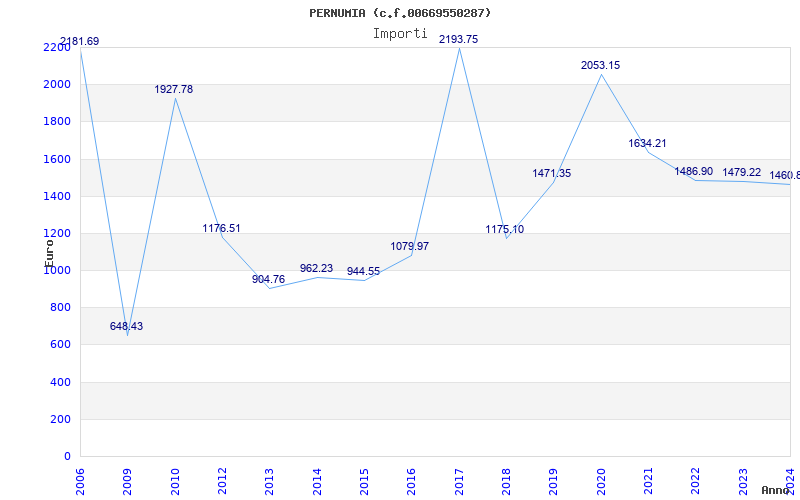Select the 2193.75 peak label
Screen dimensions: 800x500
coord(459,39)
